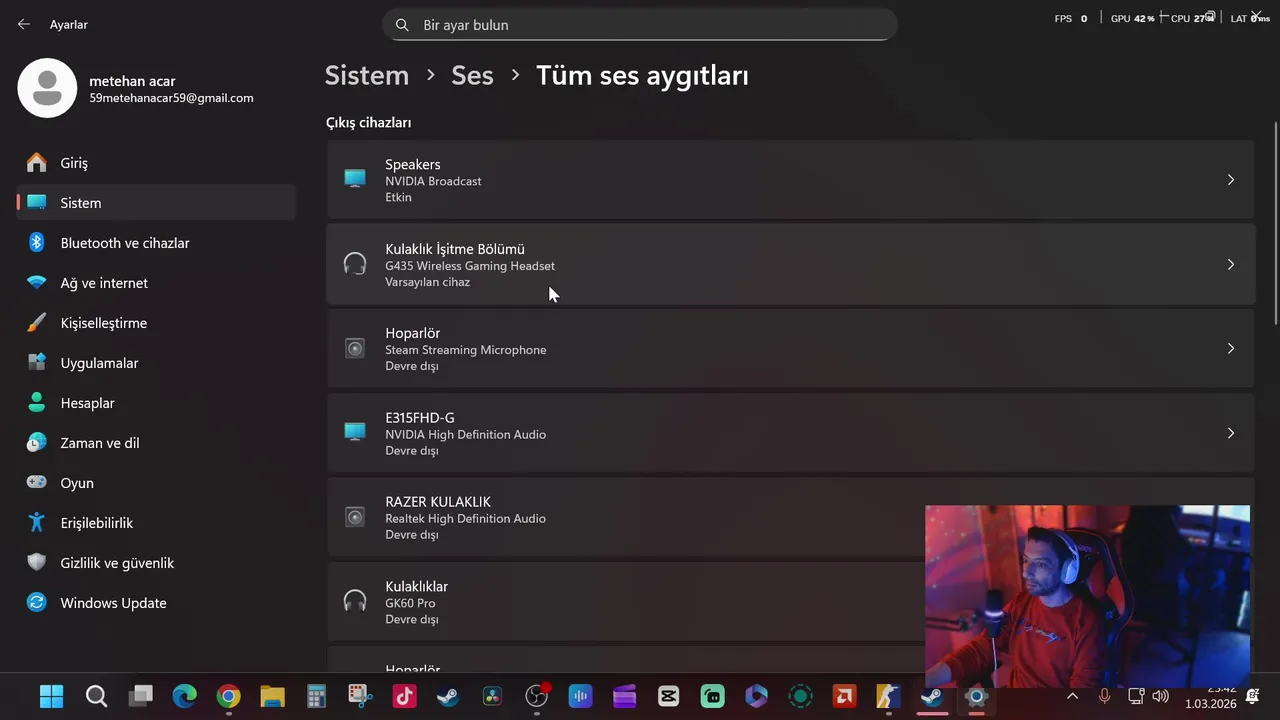Select 'Kulaklıklar' GK60 Pro row title
The height and width of the screenshot is (720, 1280).
coord(416,586)
